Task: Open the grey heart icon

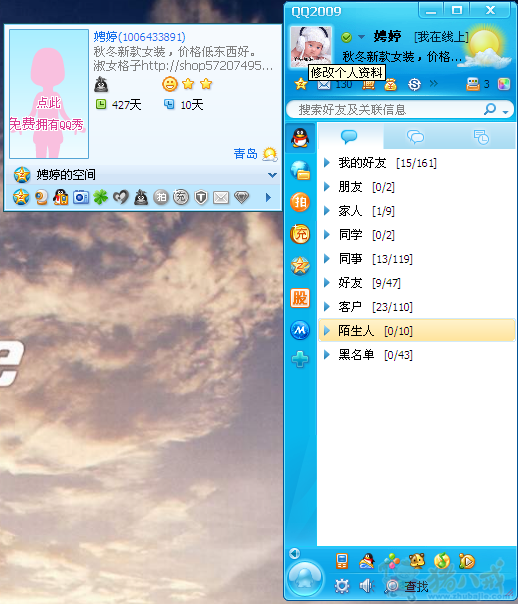Action: click(121, 197)
